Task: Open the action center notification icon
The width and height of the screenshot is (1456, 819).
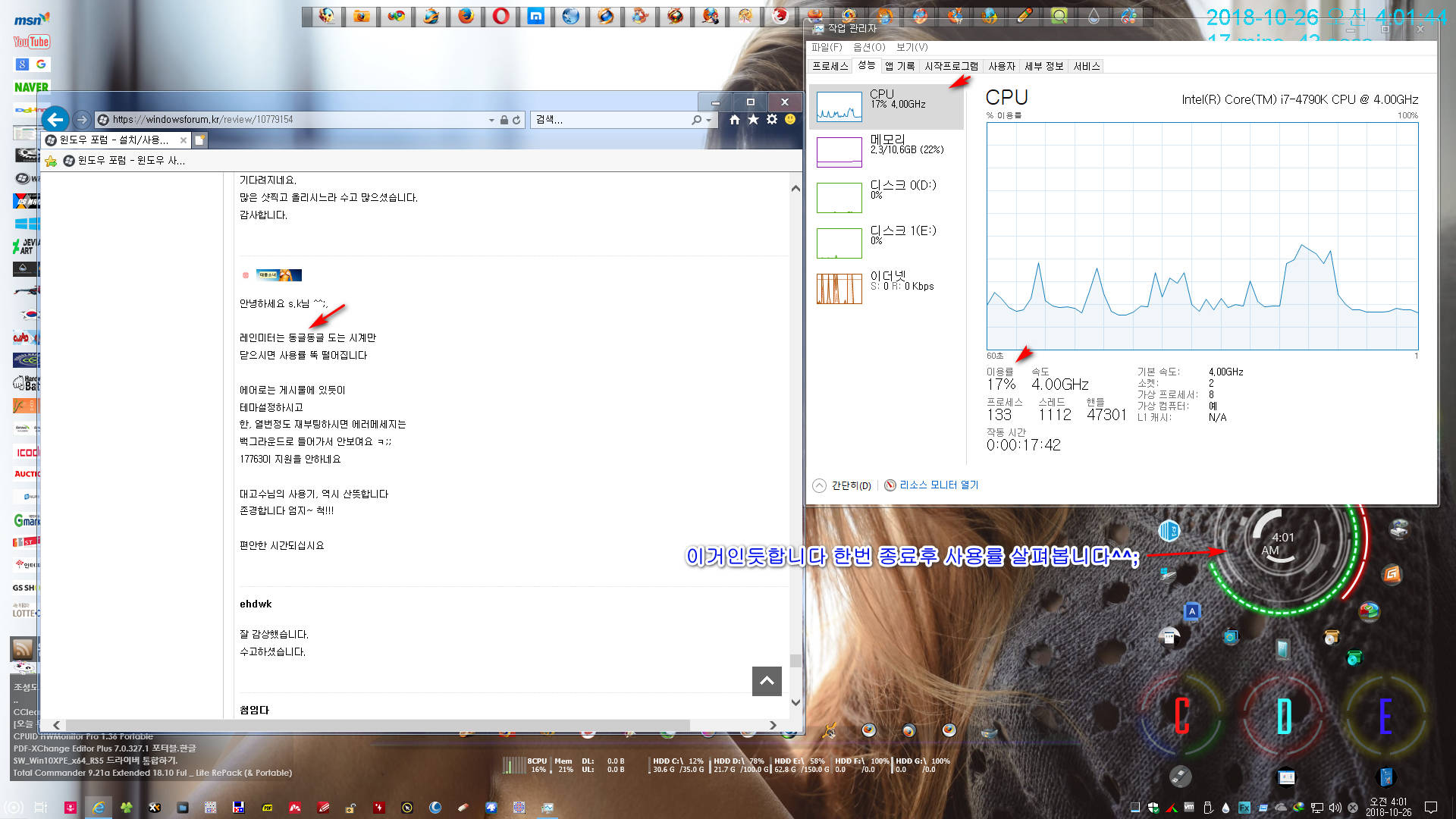Action: (x=1431, y=808)
